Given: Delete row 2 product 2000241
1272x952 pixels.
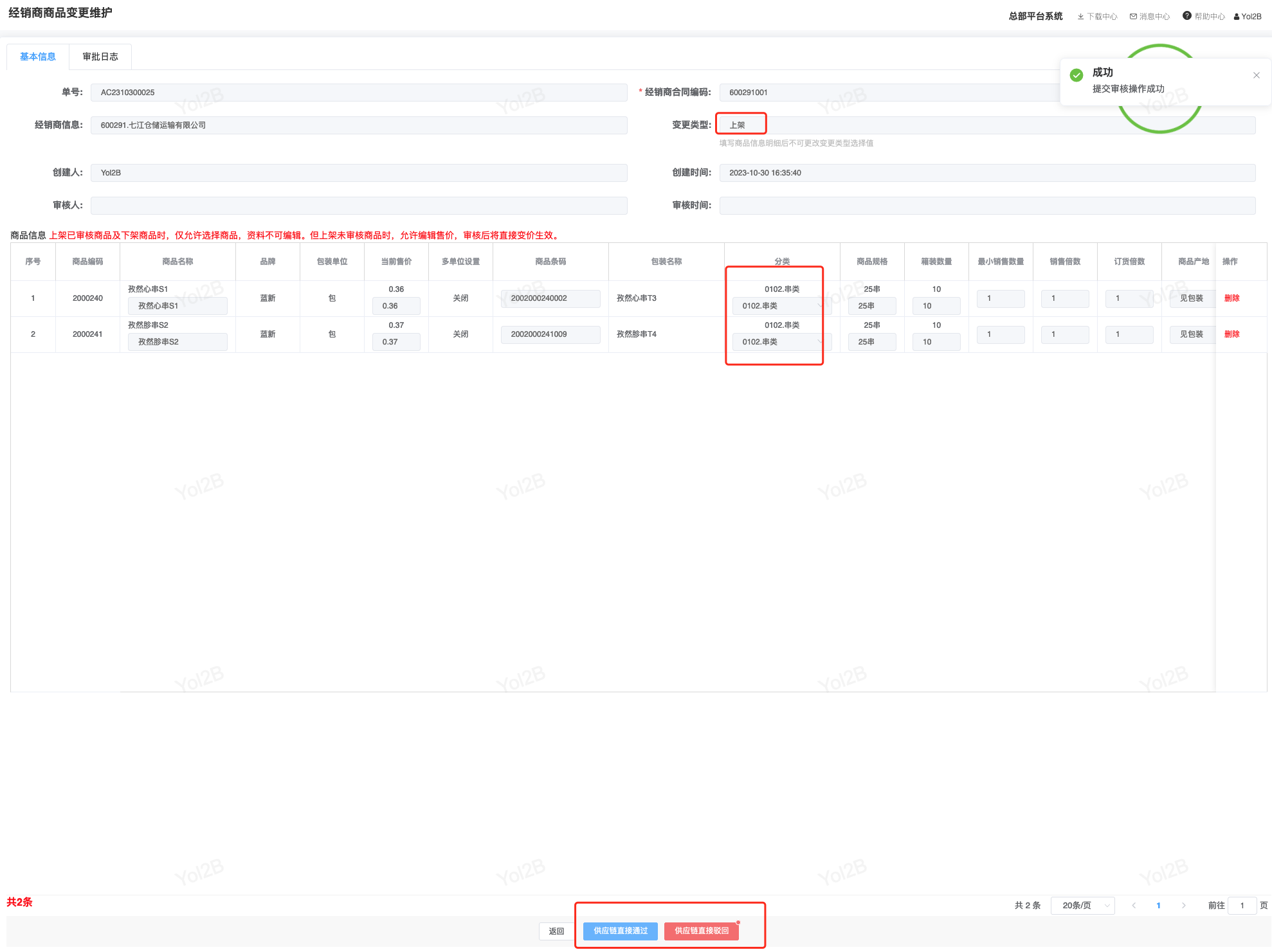Looking at the screenshot, I should click(x=1231, y=334).
